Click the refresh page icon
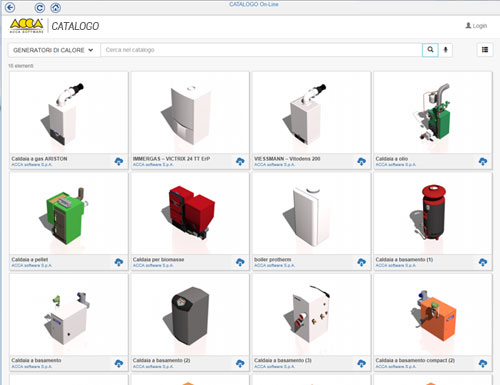The width and height of the screenshot is (500, 385). click(x=40, y=8)
